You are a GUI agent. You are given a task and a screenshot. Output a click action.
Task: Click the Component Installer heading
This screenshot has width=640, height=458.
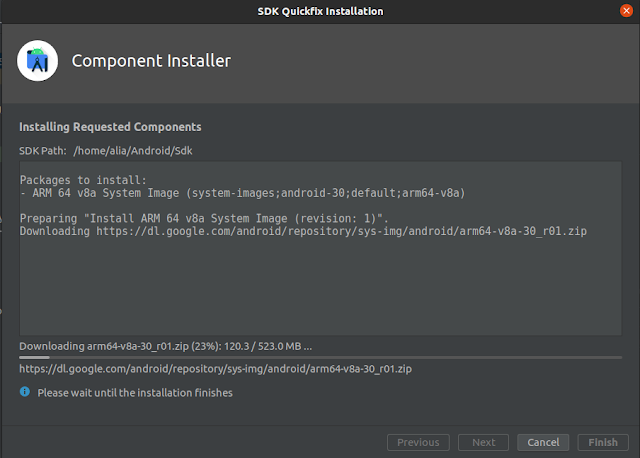click(x=151, y=61)
